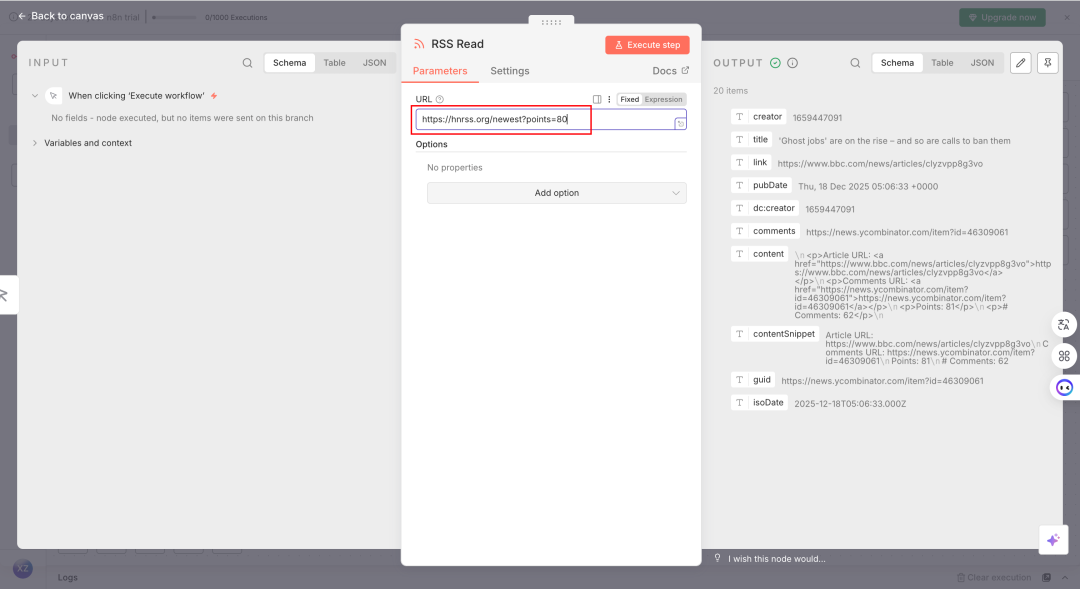1080x589 pixels.
Task: Open the AI assistant sparkle button
Action: 1053,540
